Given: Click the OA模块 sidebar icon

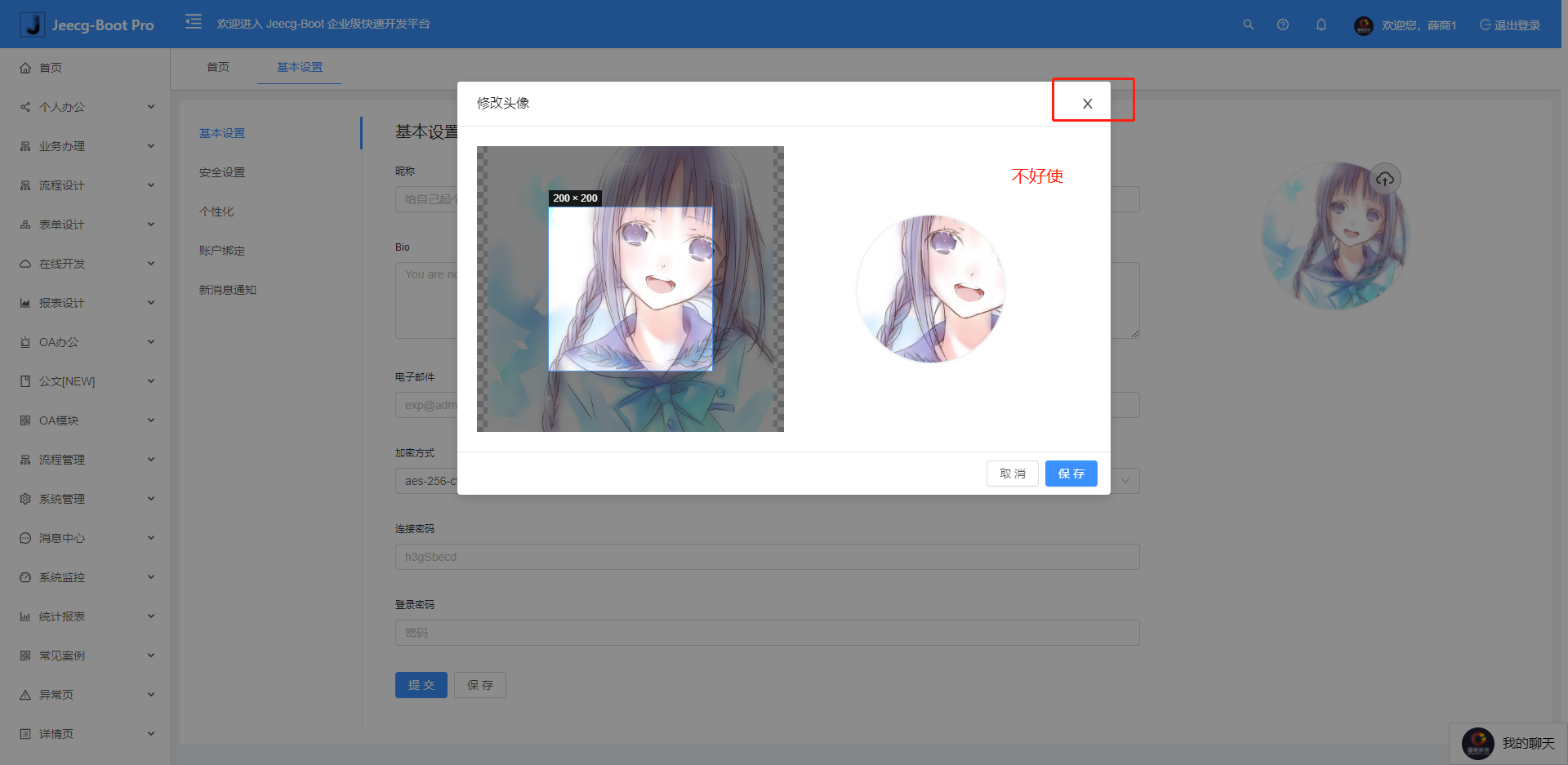Looking at the screenshot, I should click(25, 420).
